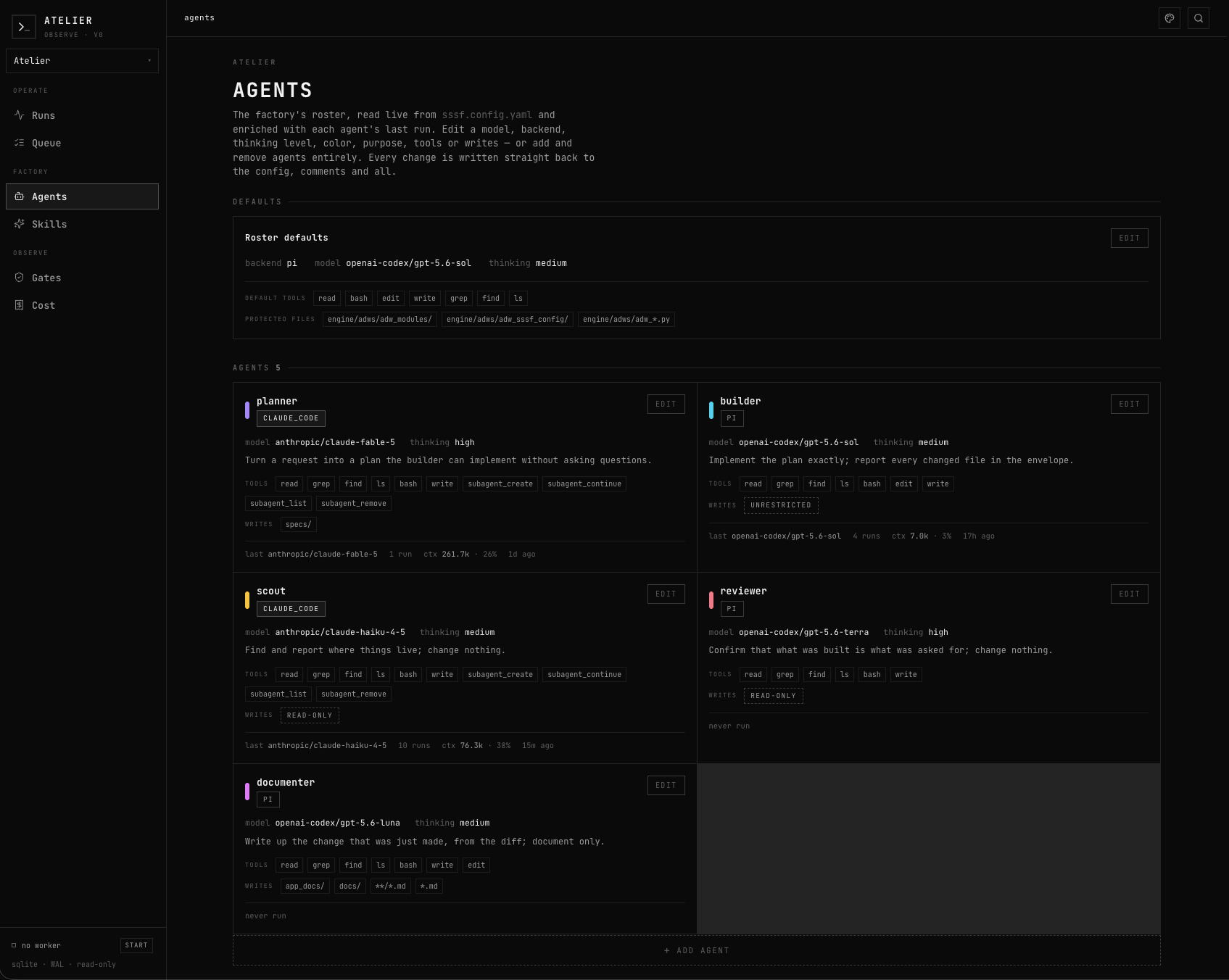
Task: Select Agents in sidebar
Action: (82, 196)
